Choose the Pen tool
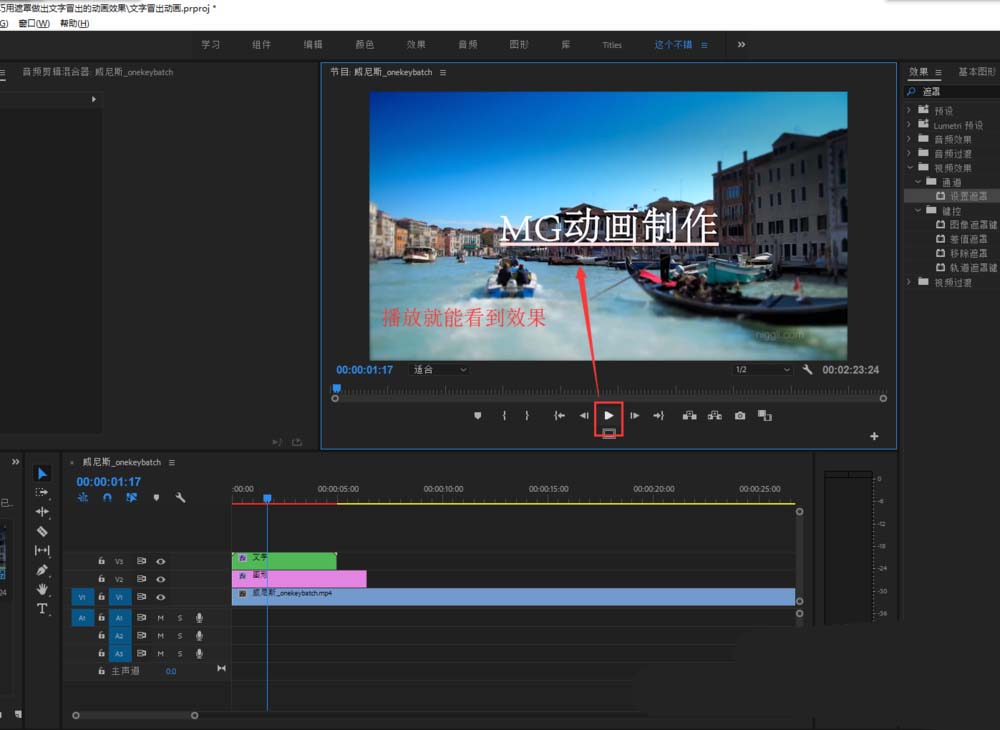Image resolution: width=1000 pixels, height=730 pixels. [42, 570]
